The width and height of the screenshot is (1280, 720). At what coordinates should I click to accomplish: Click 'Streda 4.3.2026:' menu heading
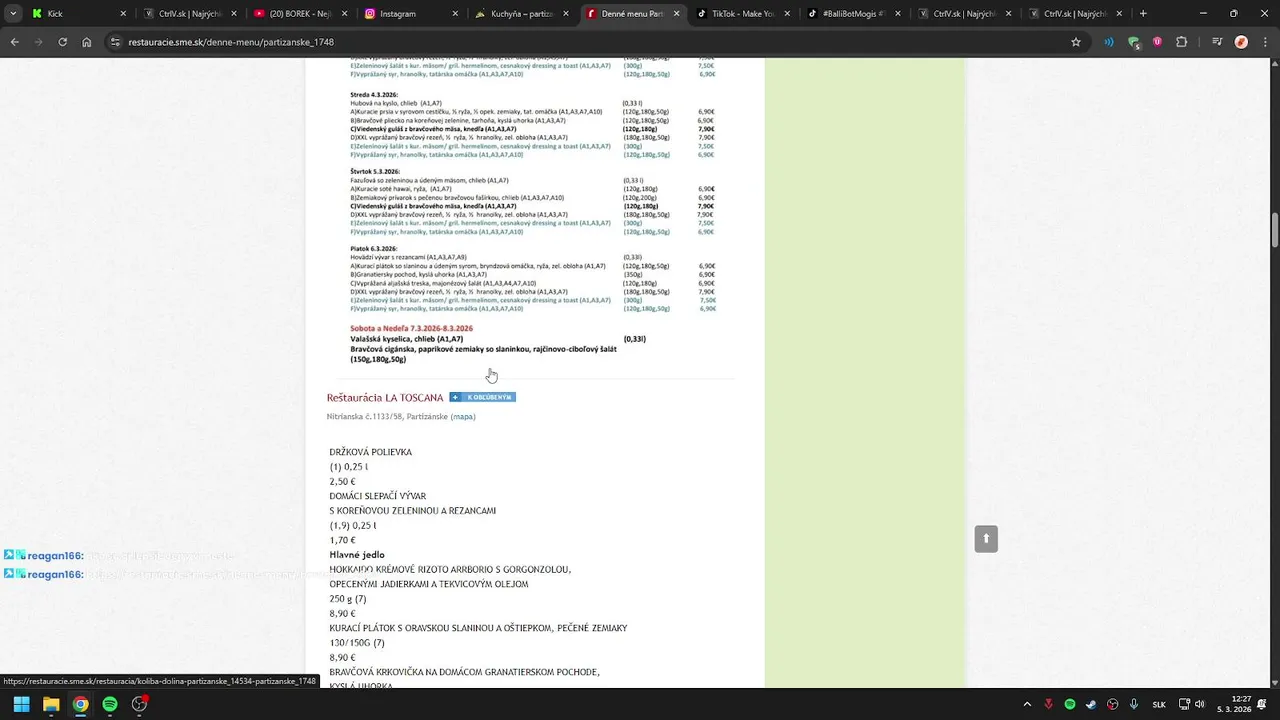(374, 95)
